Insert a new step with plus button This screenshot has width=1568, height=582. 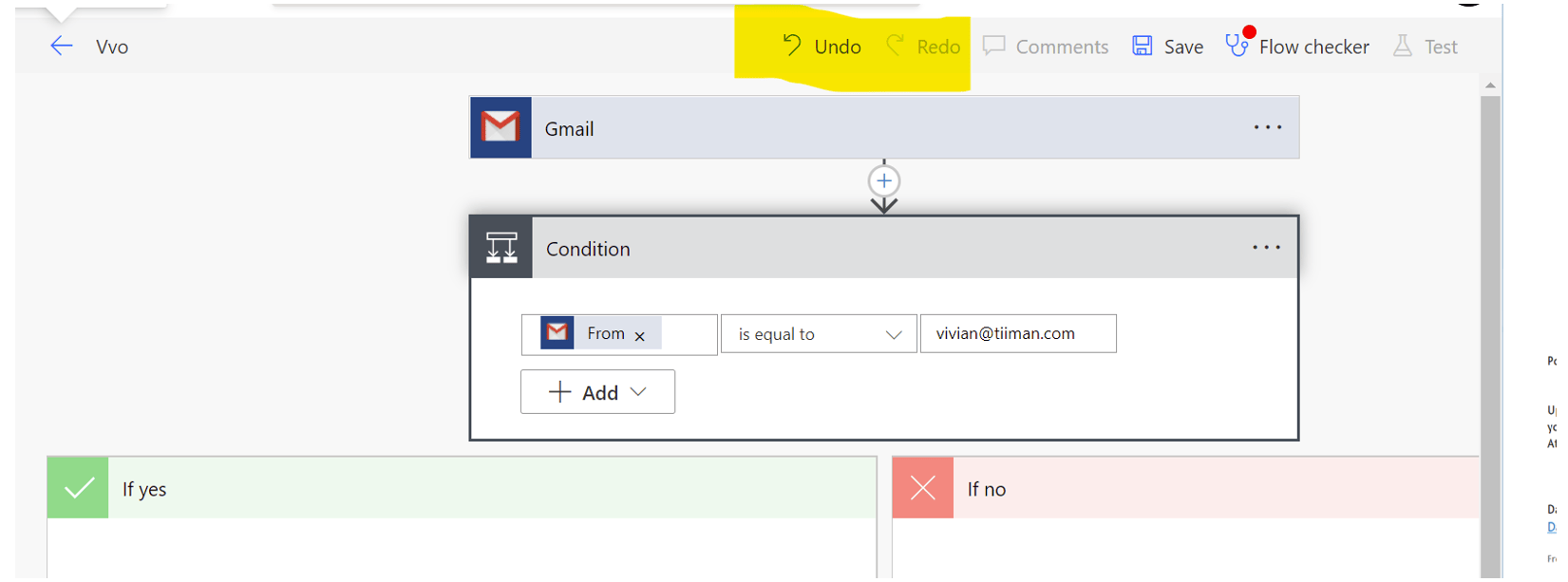click(x=884, y=180)
